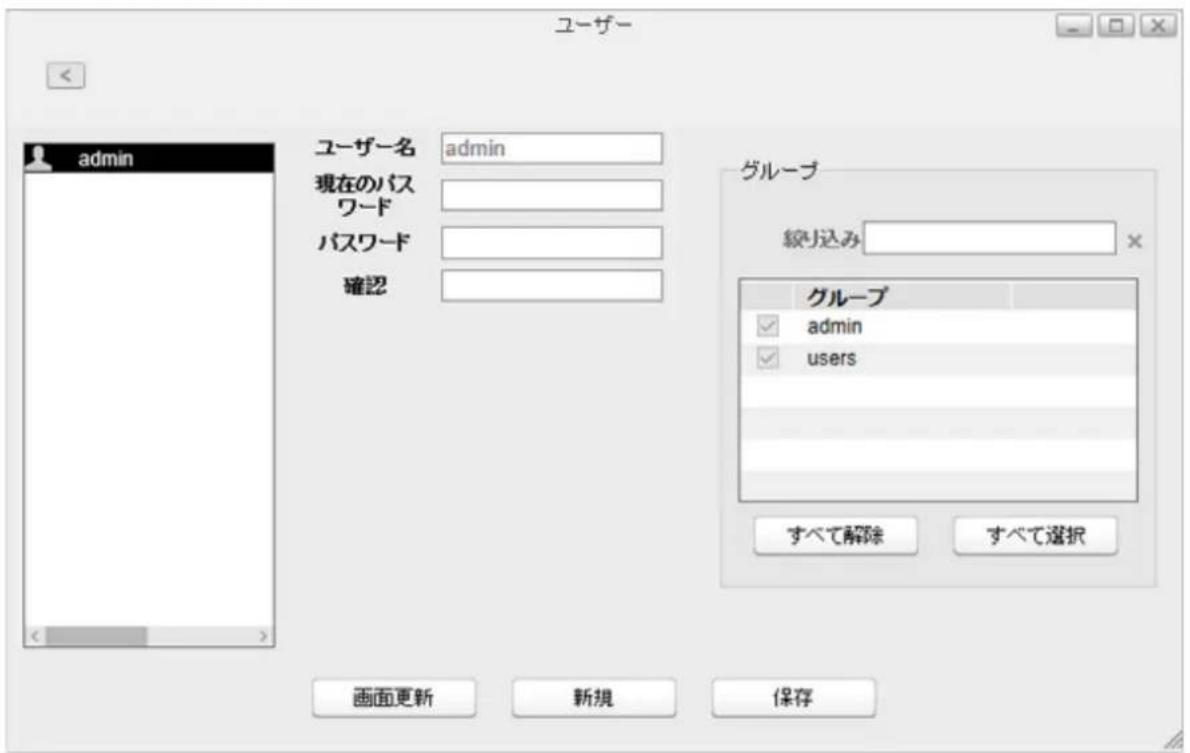Image resolution: width=1190 pixels, height=753 pixels.
Task: Toggle the admin group checkbox
Action: (x=767, y=326)
